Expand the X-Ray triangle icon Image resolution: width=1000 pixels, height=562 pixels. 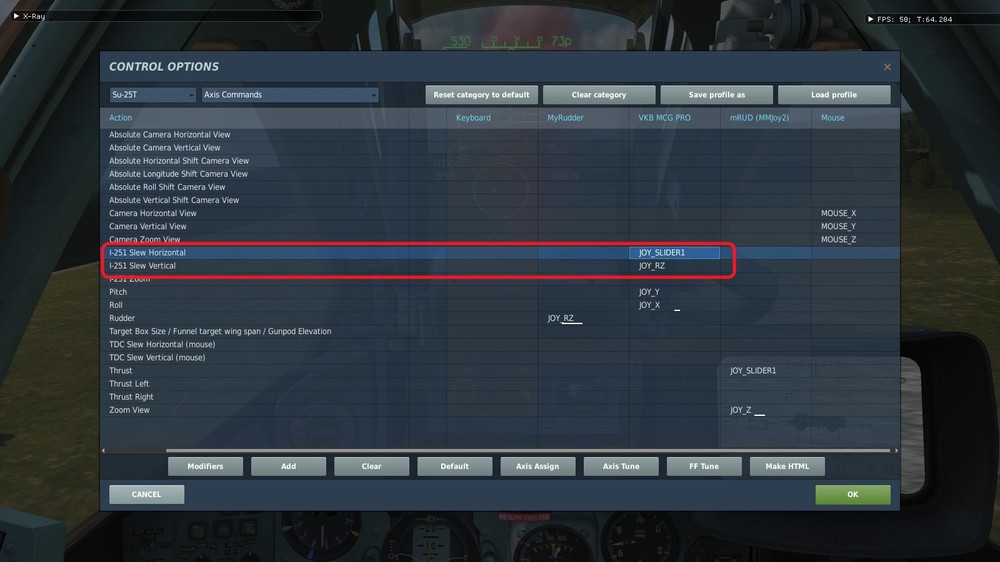(16, 16)
